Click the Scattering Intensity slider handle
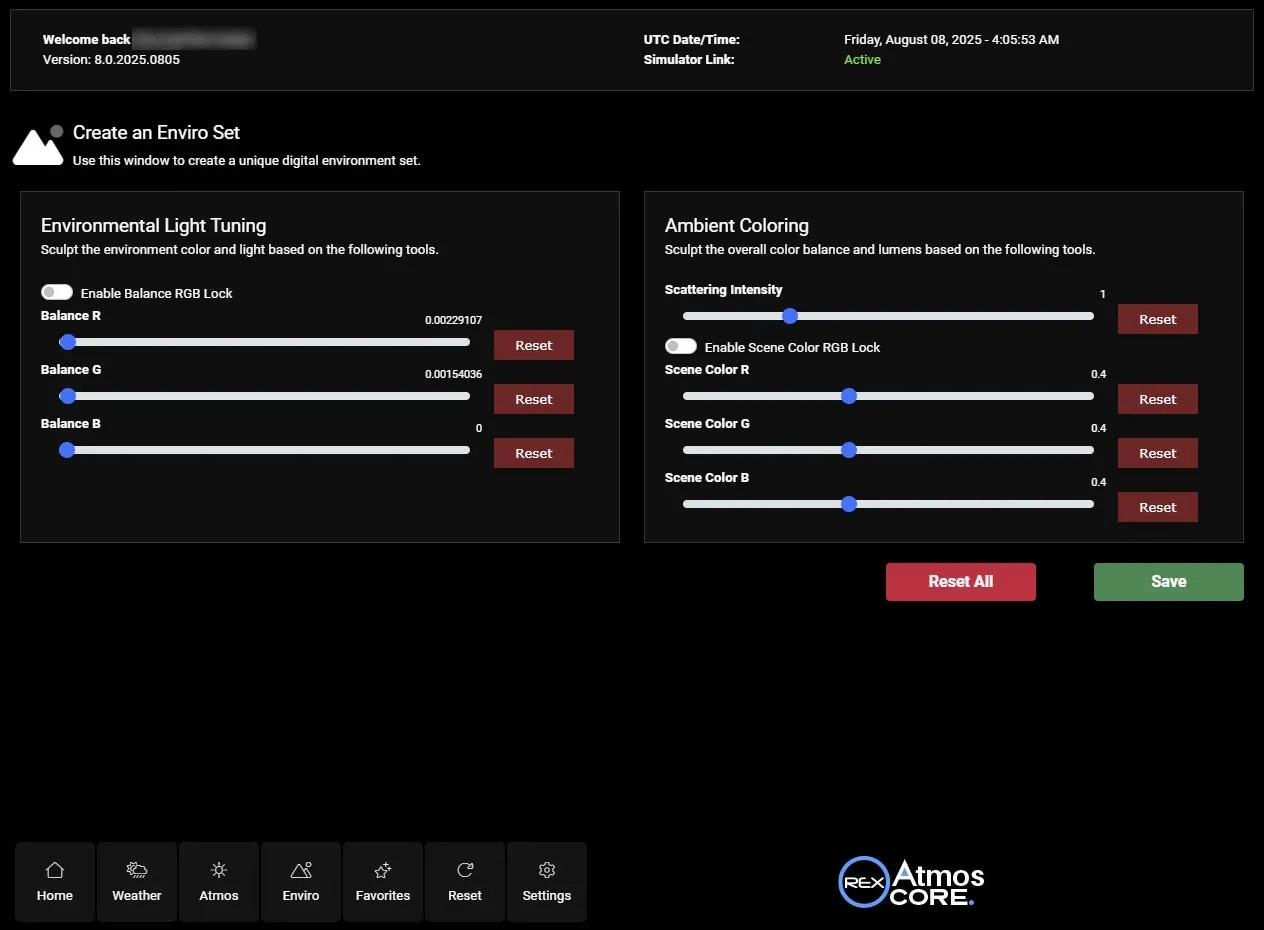The image size is (1264, 930). [790, 315]
